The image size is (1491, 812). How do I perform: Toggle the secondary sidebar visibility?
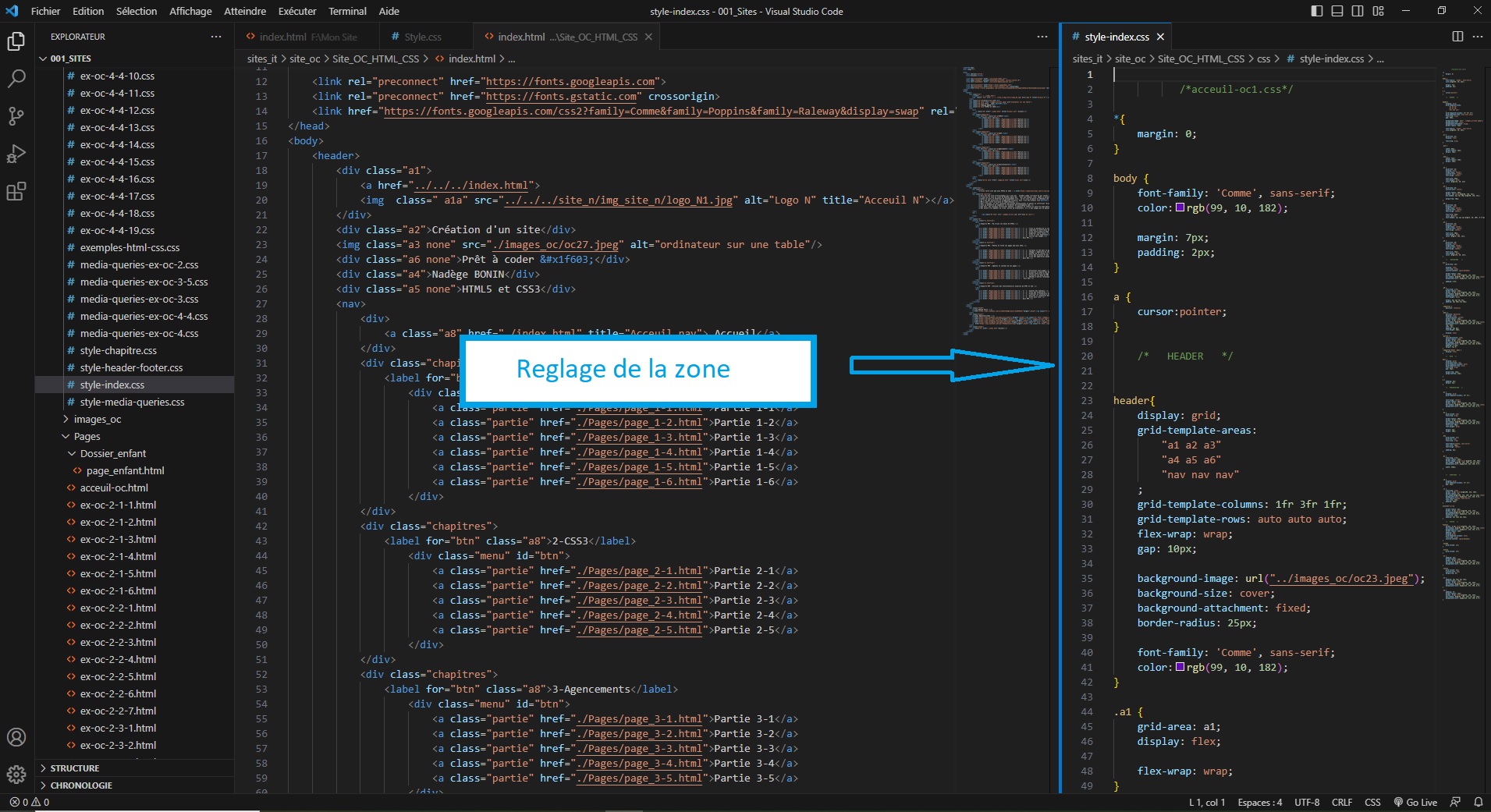(x=1358, y=11)
